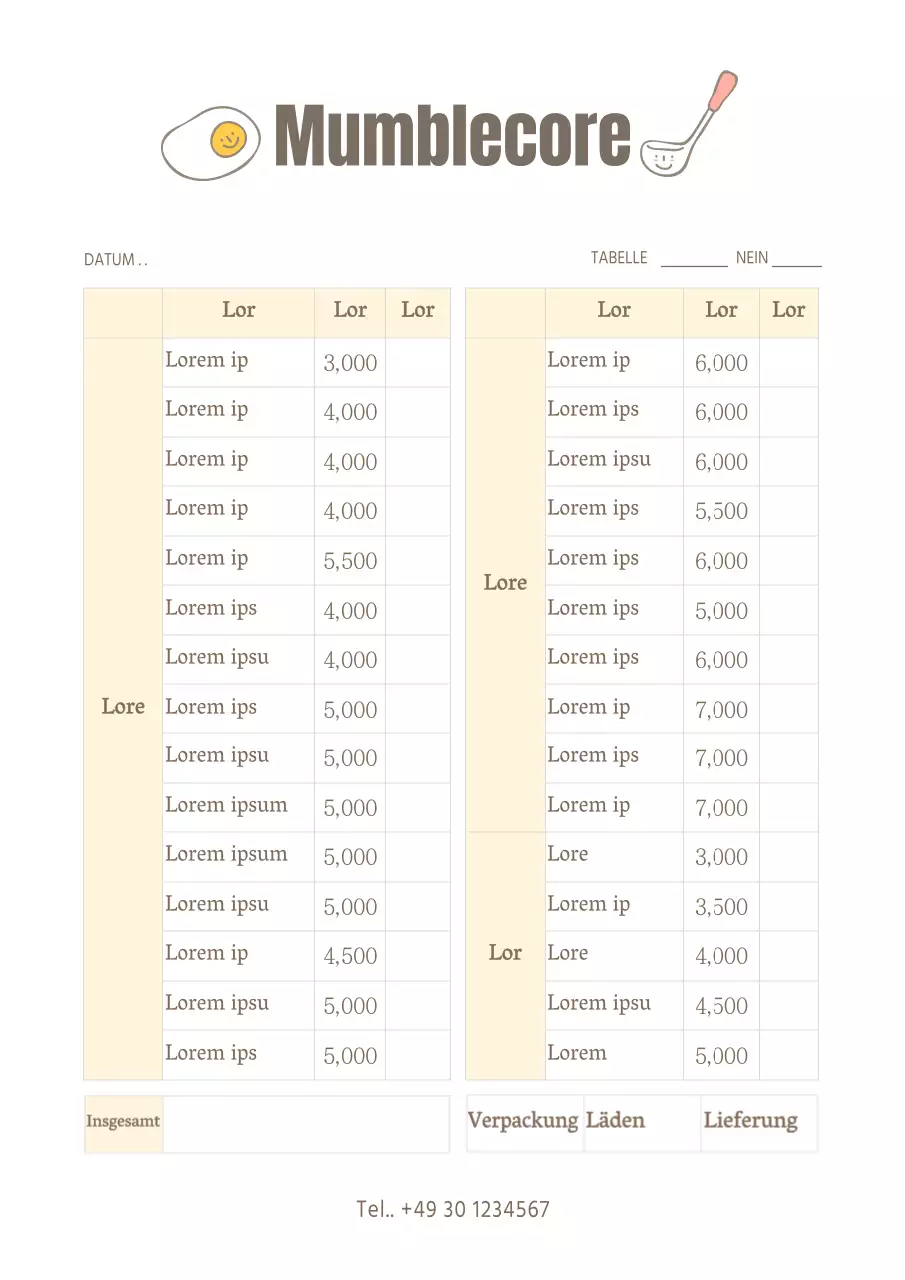Click the Mumblecore title text
This screenshot has height=1280, width=905.
coord(452,136)
